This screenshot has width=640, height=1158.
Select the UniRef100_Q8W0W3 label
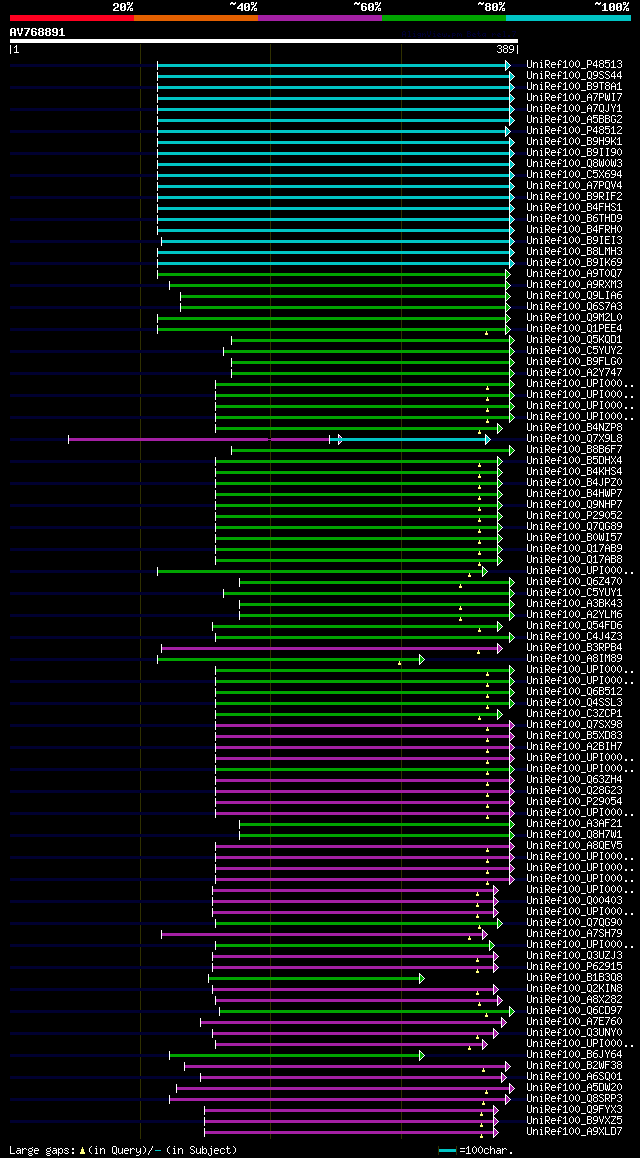point(574,164)
